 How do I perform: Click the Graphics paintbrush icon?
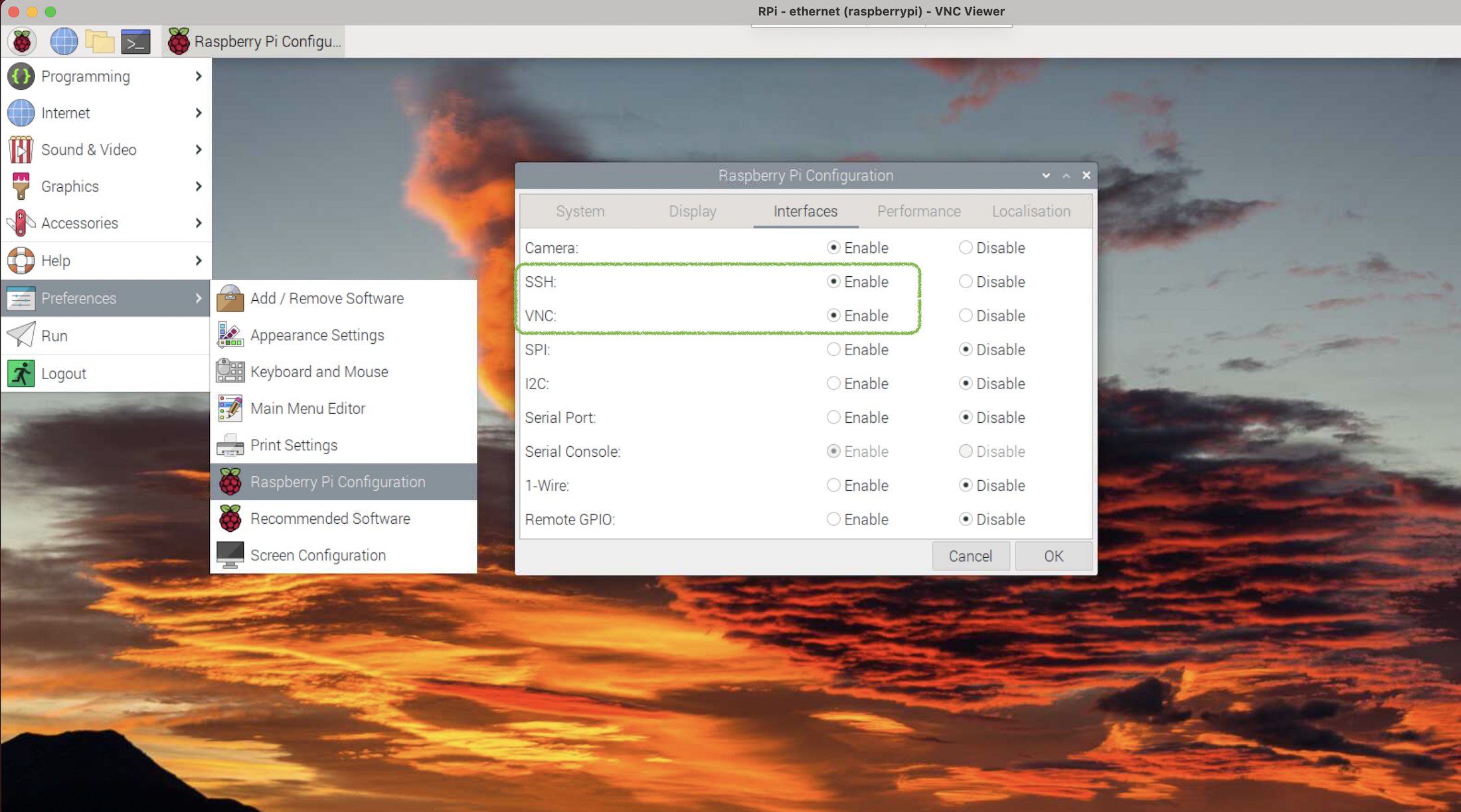(21, 187)
